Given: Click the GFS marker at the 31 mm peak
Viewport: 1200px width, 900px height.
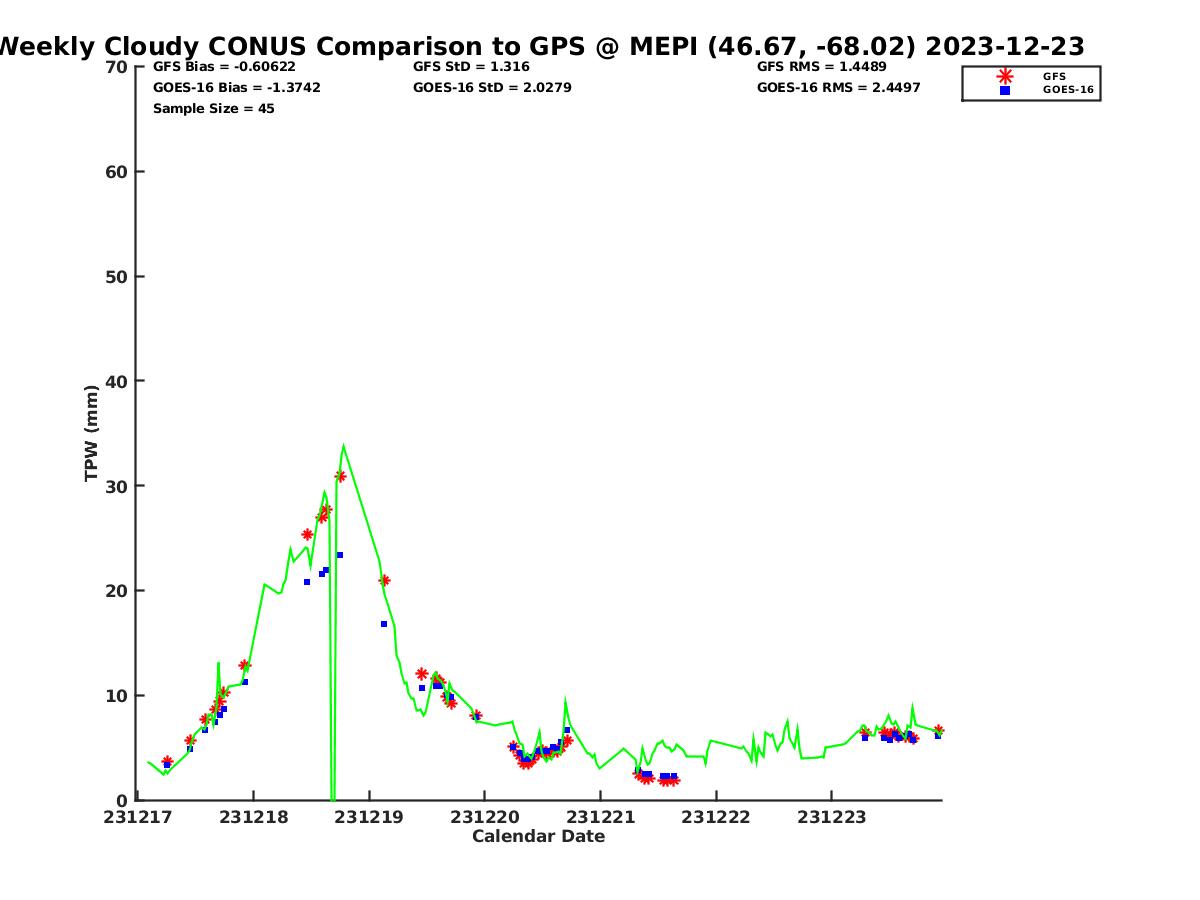Looking at the screenshot, I should [x=340, y=476].
